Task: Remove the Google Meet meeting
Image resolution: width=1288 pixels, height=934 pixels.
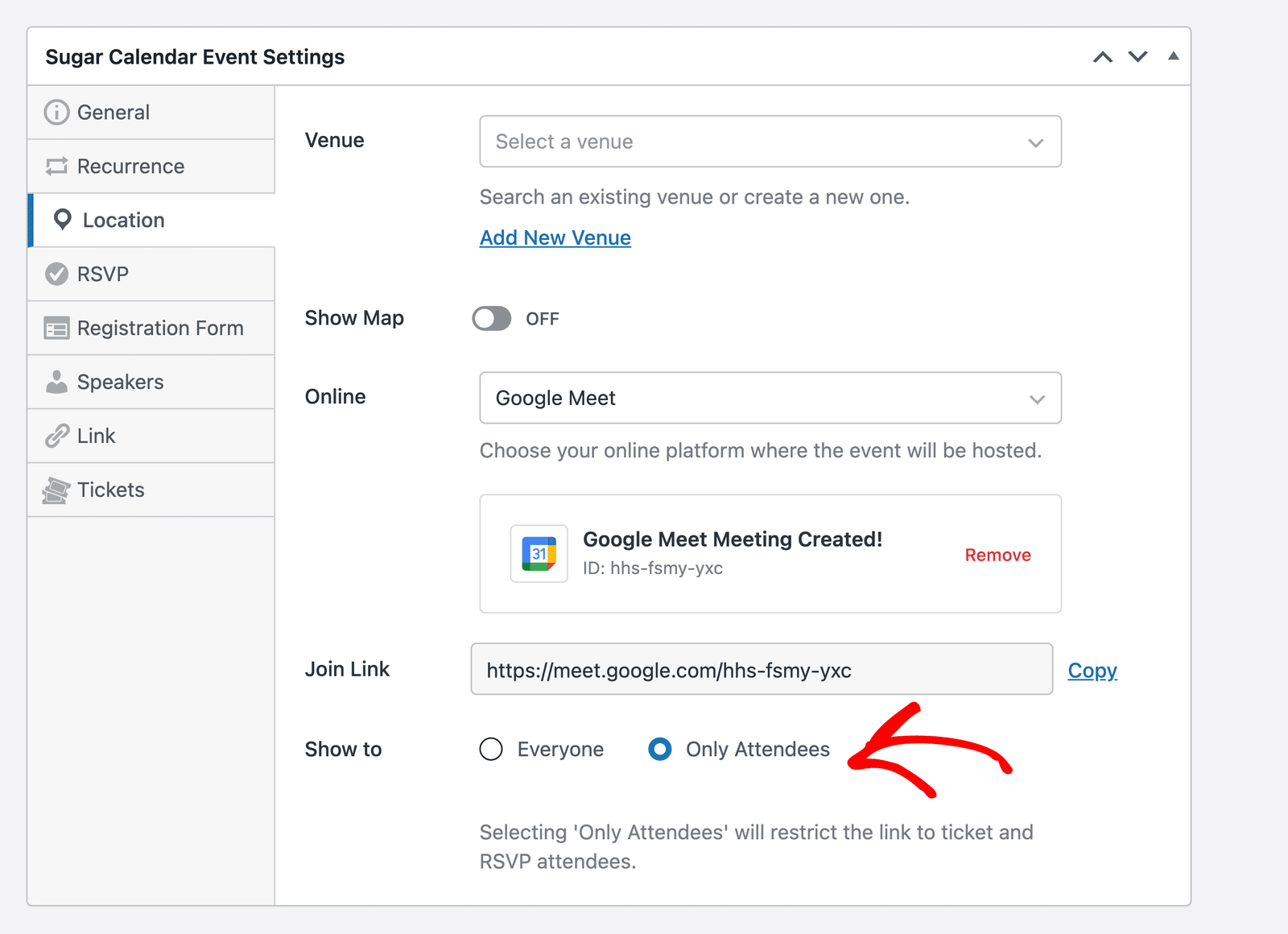Action: [x=997, y=555]
